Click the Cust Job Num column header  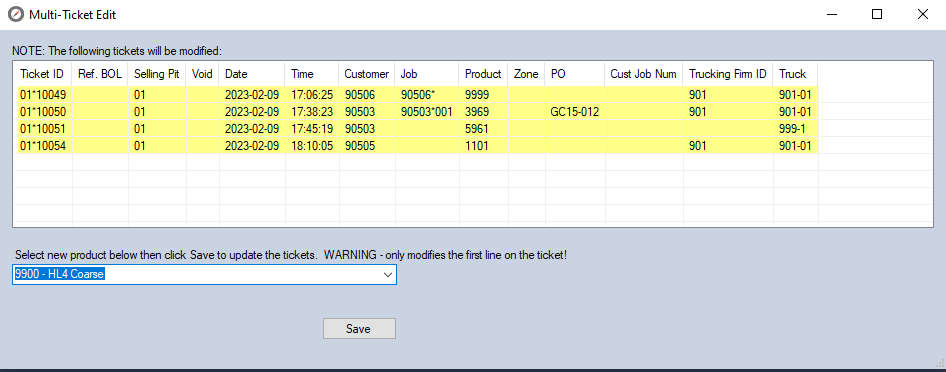644,74
